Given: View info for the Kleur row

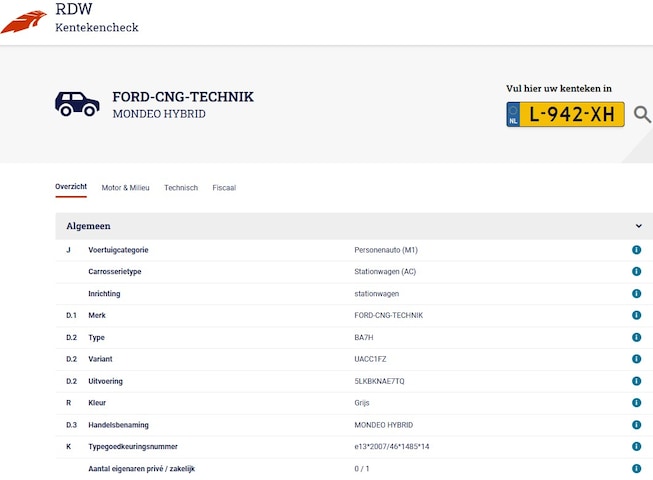Looking at the screenshot, I should (636, 403).
